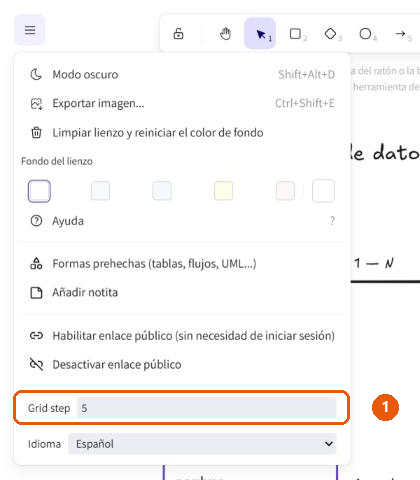
Task: Open Formas prehechas library
Action: coord(182,264)
